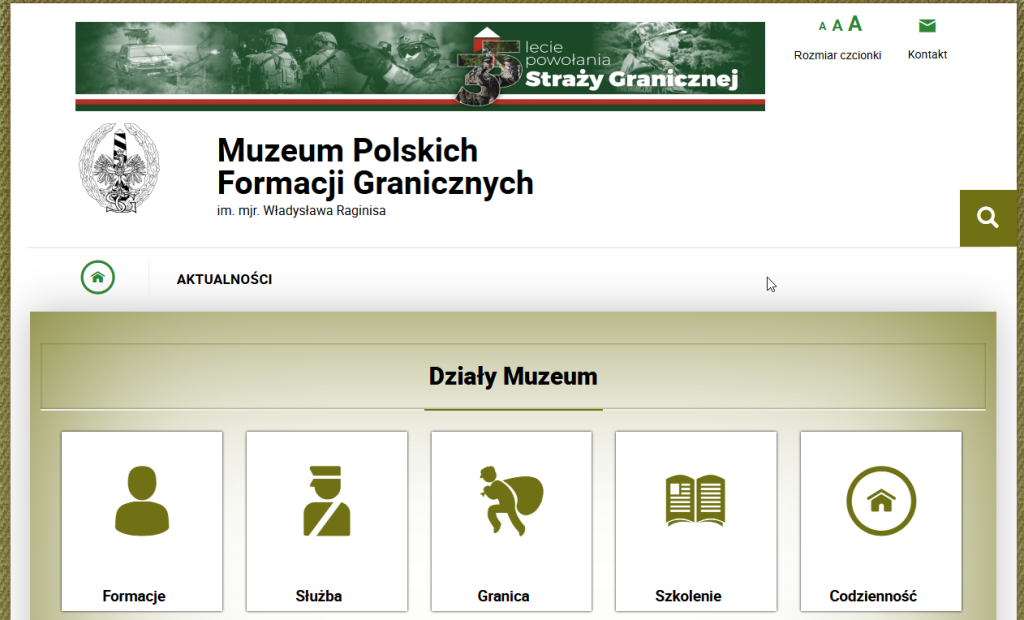
Task: Open the Szkolenie section label
Action: click(x=688, y=596)
